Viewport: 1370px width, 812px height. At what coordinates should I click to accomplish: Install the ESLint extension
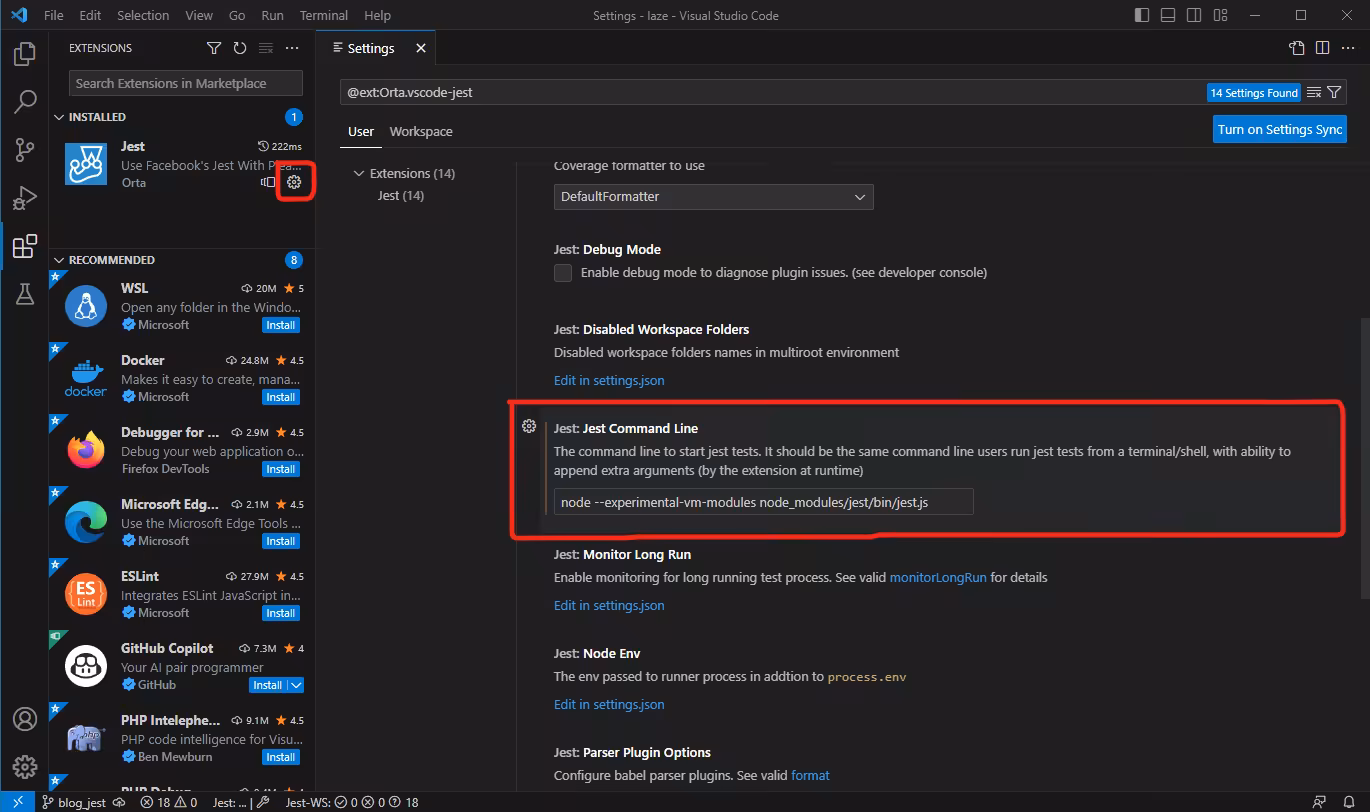(281, 613)
